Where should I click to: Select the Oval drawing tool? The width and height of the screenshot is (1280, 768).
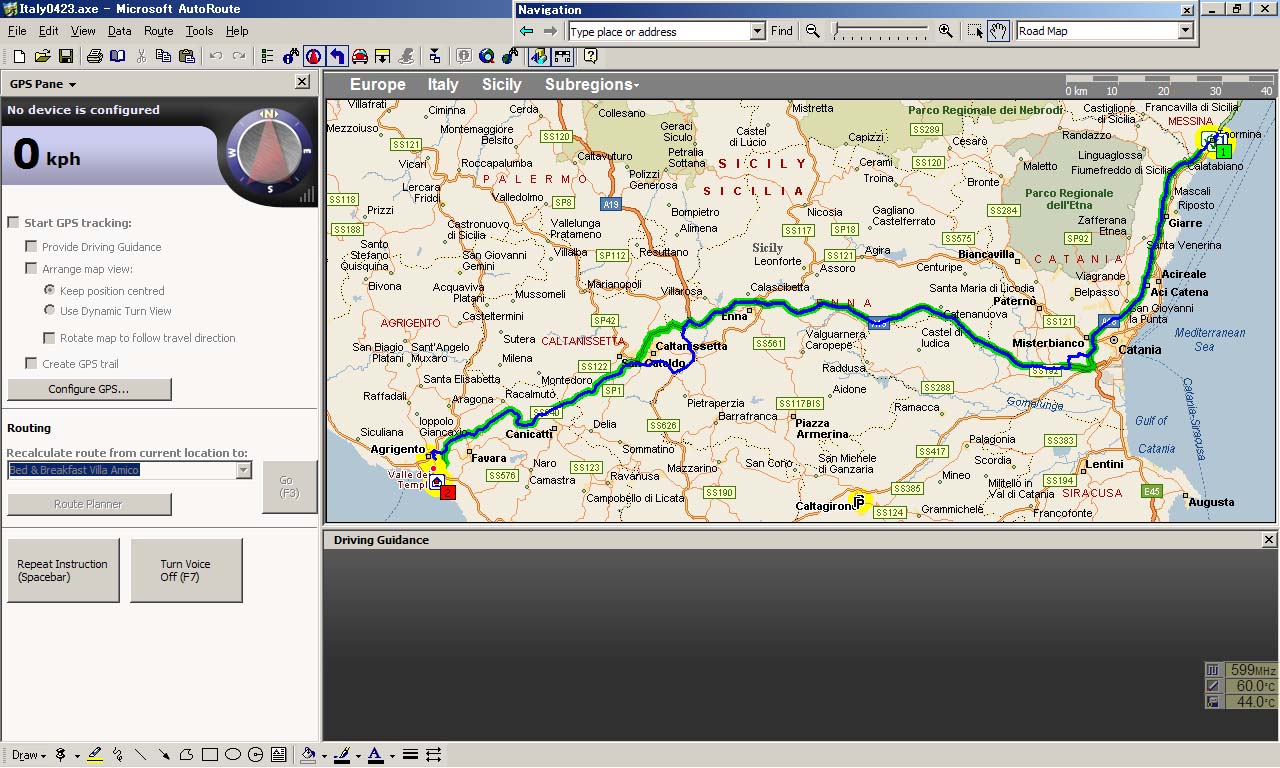pos(232,755)
